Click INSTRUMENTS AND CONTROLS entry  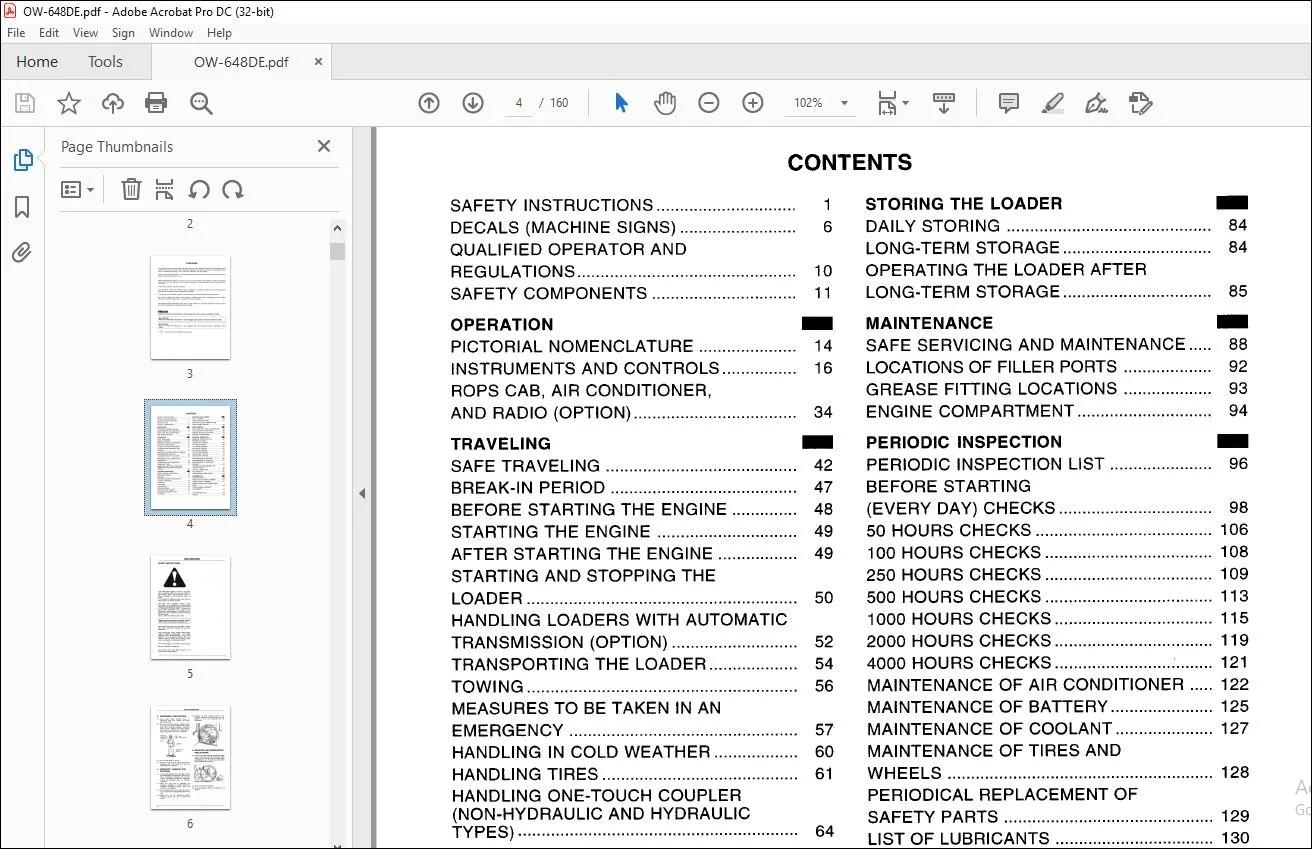click(641, 368)
